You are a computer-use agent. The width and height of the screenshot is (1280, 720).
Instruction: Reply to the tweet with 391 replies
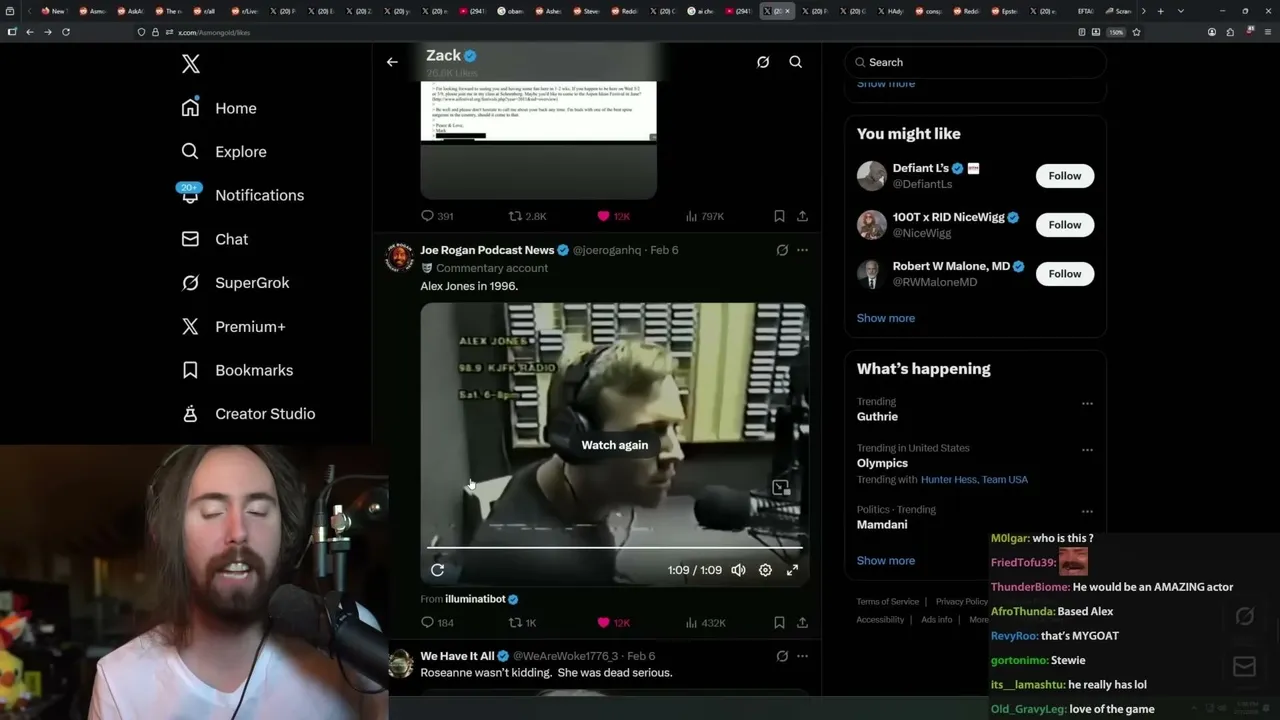click(437, 216)
